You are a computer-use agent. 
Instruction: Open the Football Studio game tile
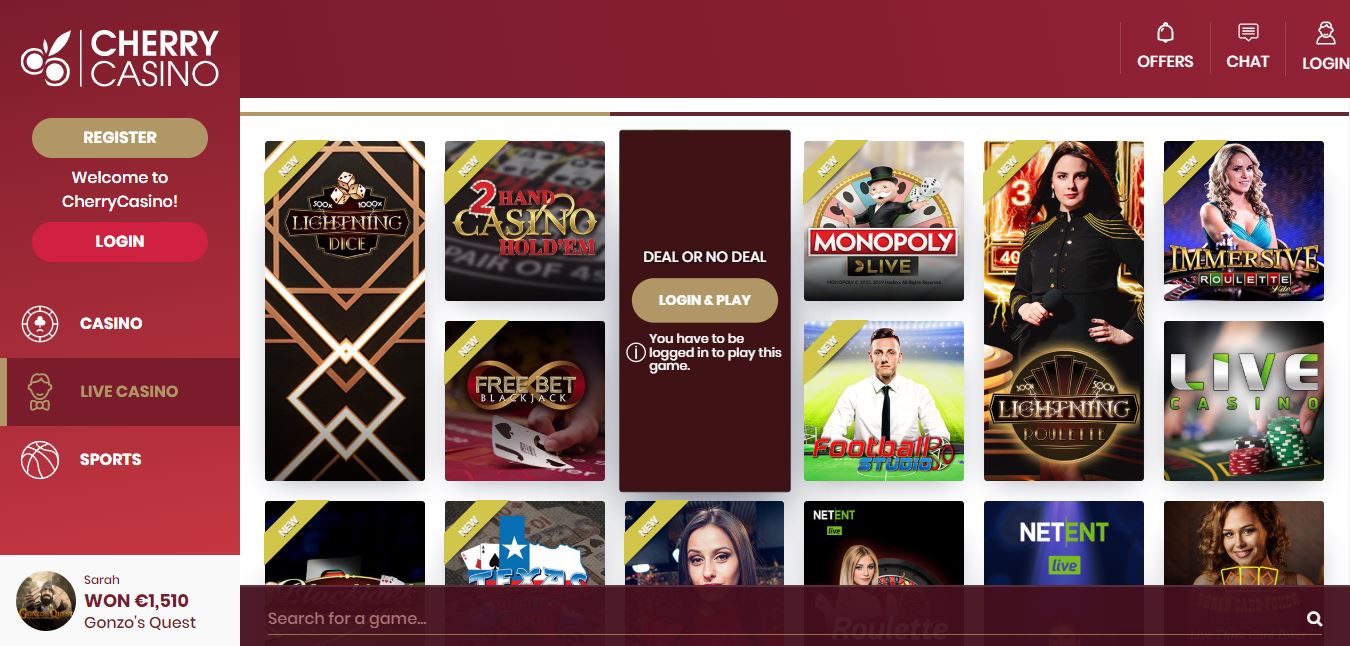point(884,401)
